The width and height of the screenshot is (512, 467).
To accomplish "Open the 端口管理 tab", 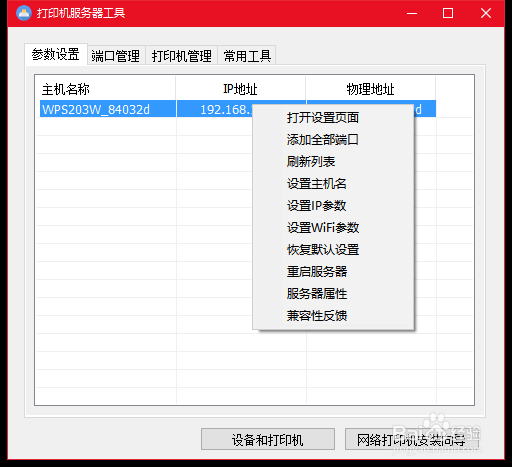I will (116, 55).
